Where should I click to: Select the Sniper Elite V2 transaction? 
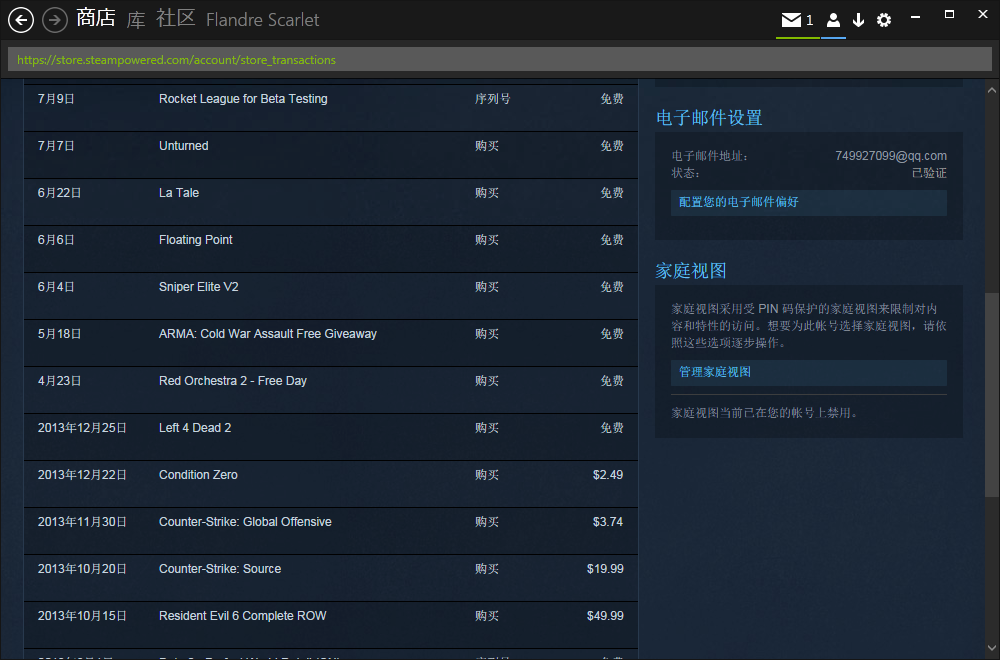(x=331, y=296)
